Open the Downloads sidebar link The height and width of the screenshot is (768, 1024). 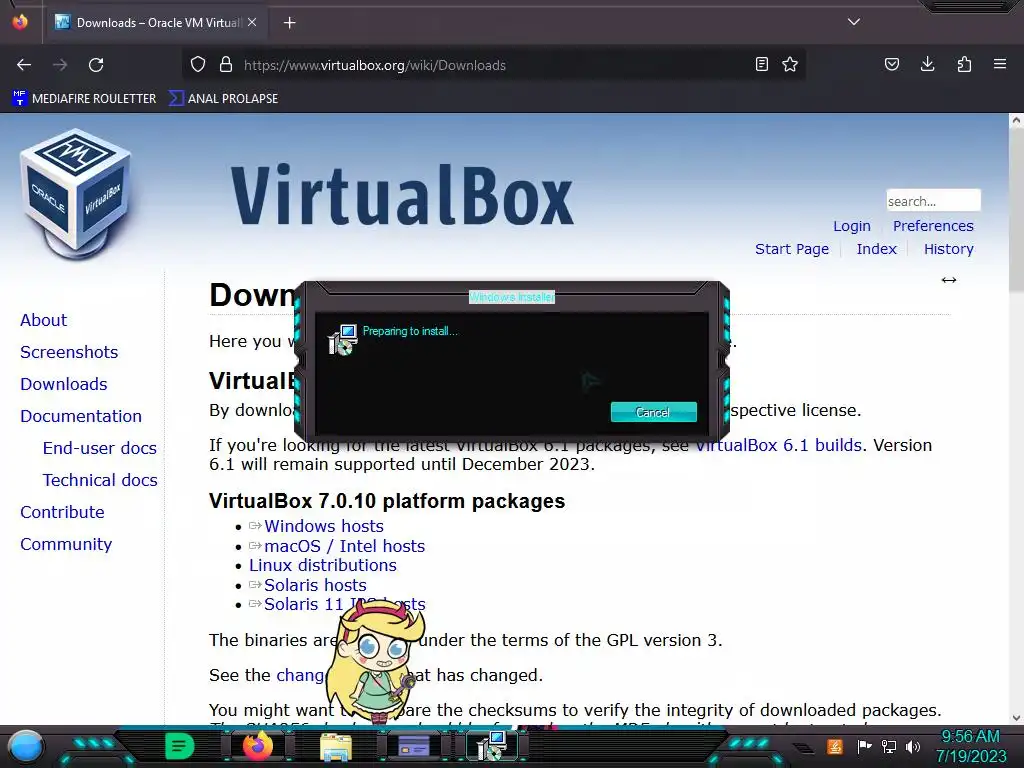(64, 384)
